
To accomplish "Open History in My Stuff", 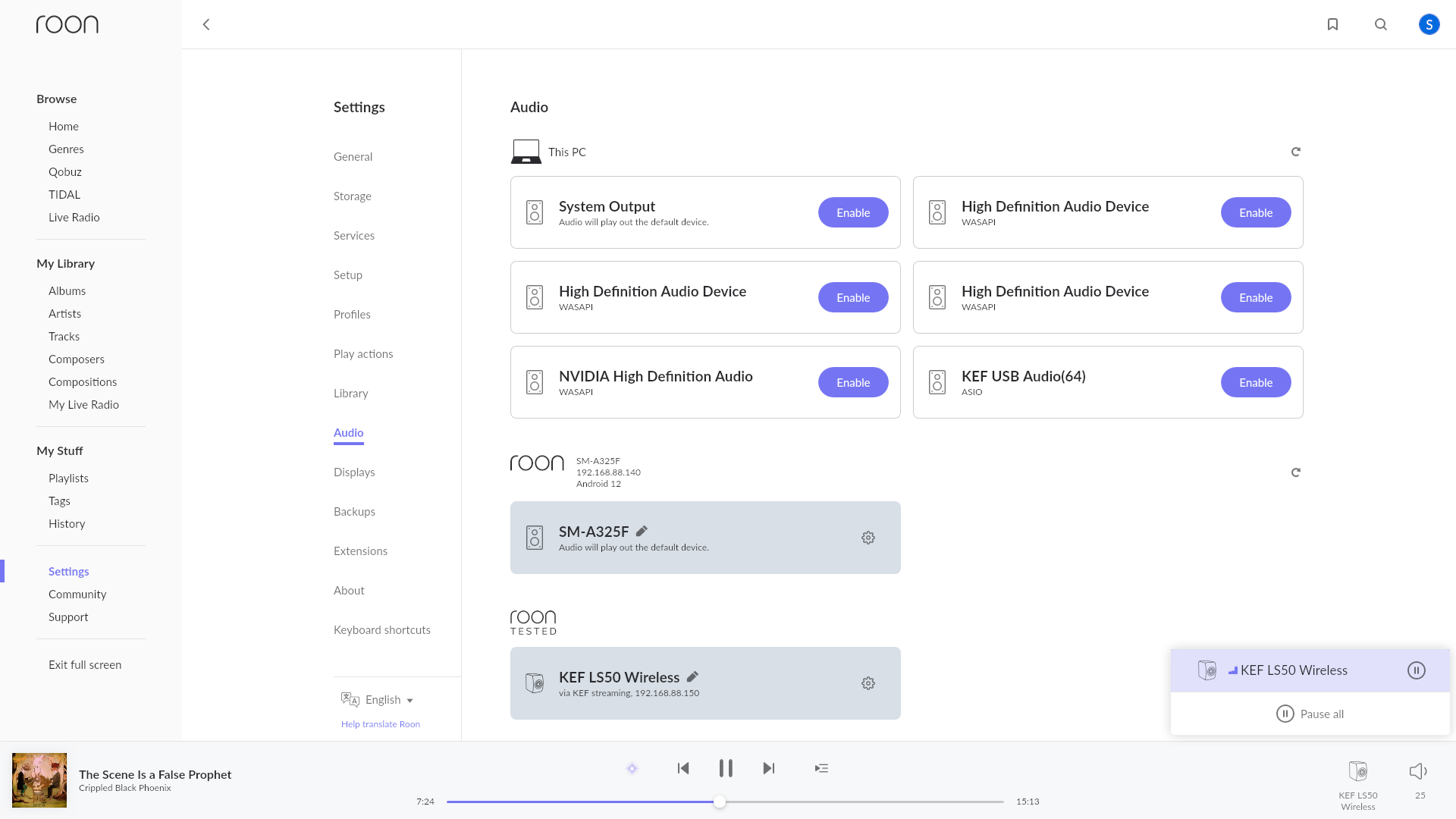I will 67,524.
